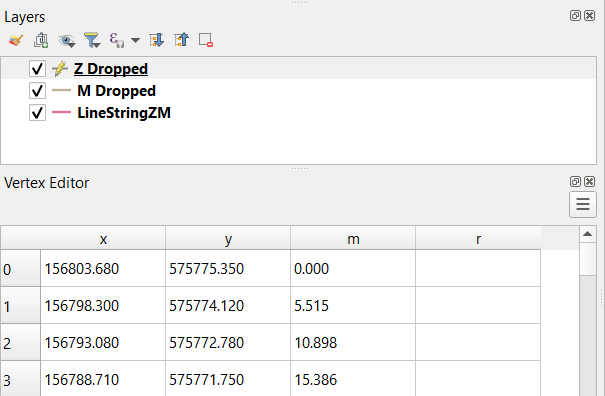The height and width of the screenshot is (396, 605).
Task: Click the x column header
Action: tap(103, 239)
